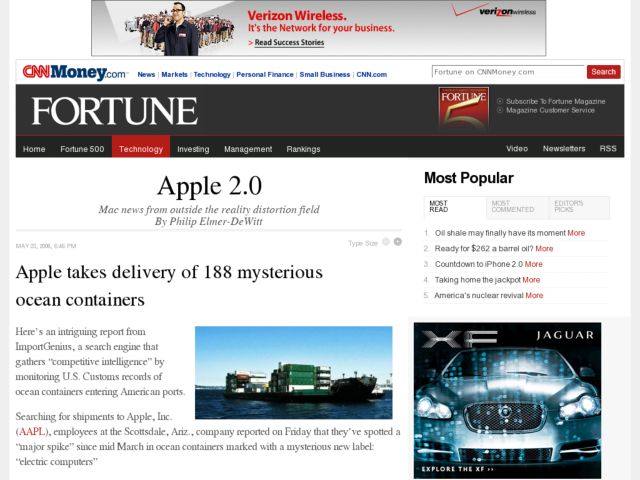Focus the Fortune on CNNMoney.com search field
Viewport: 640px width, 480px height.
point(507,72)
